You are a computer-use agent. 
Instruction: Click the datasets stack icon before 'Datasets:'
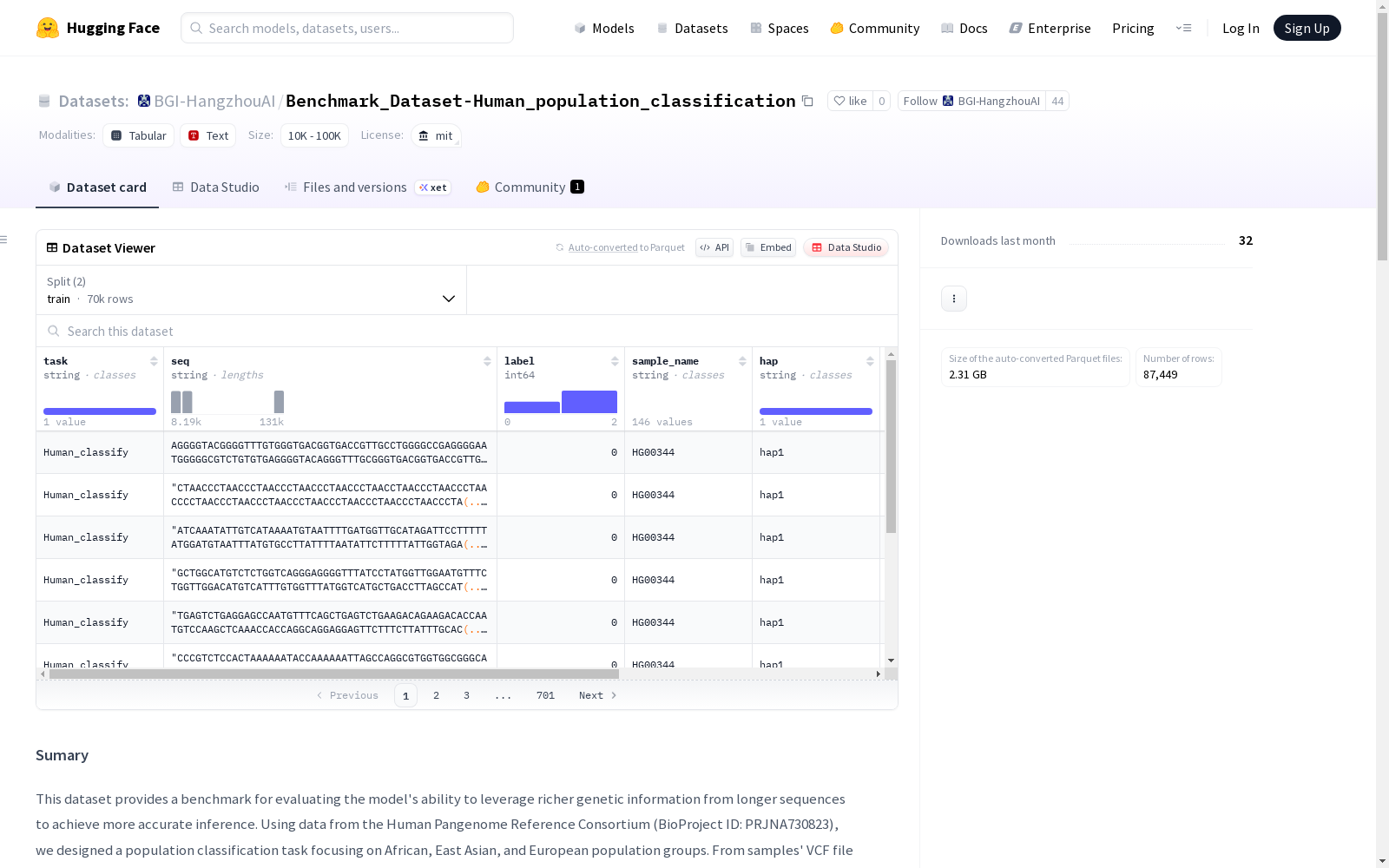(44, 101)
